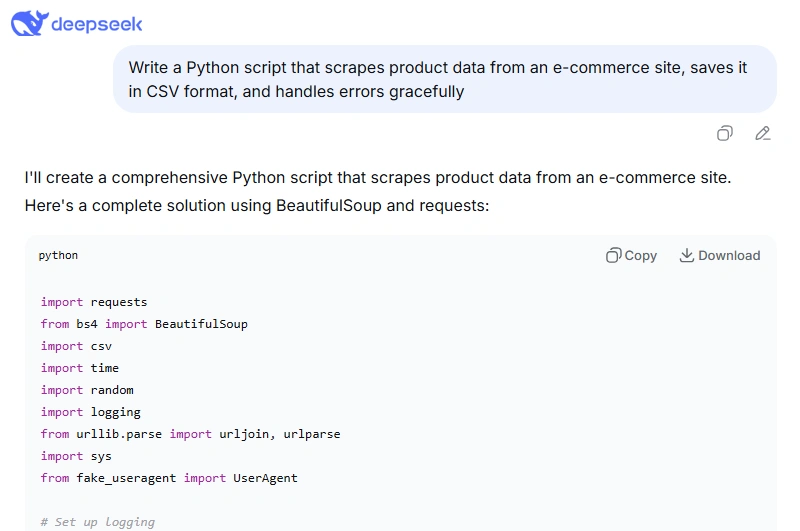The height and width of the screenshot is (531, 800).
Task: Click the DeepSeek whale logo icon
Action: (28, 23)
